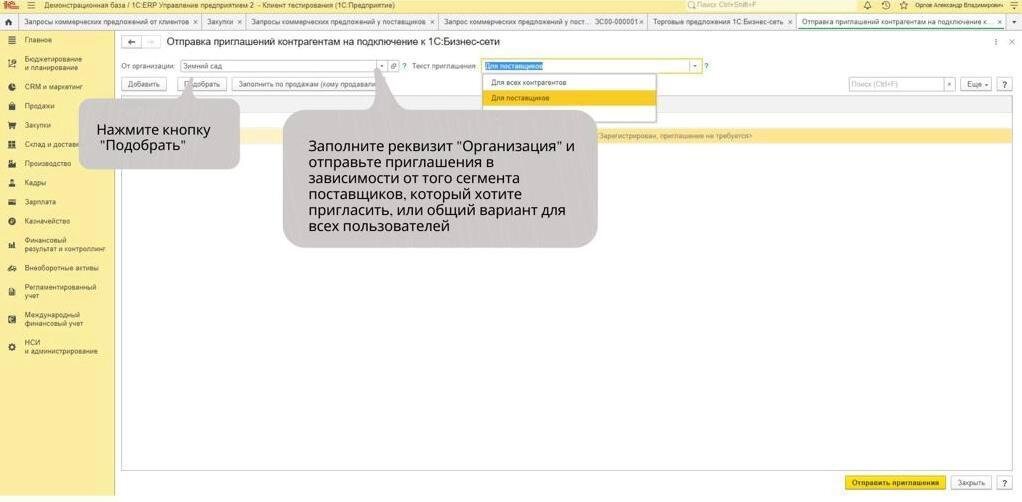Click the help button beside Закрыть

(1004, 483)
